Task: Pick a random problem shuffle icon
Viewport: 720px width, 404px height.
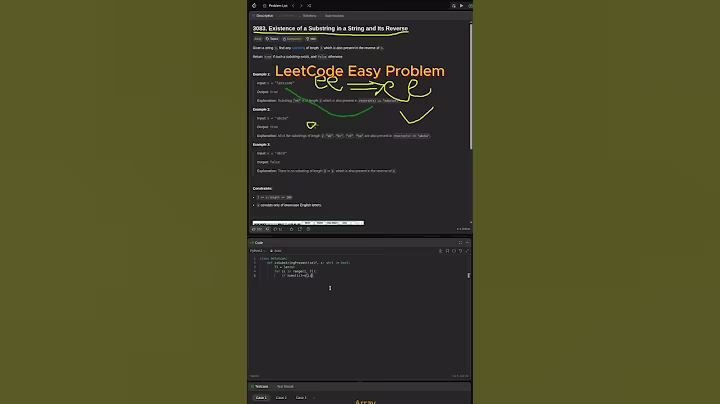Action: coord(309,6)
